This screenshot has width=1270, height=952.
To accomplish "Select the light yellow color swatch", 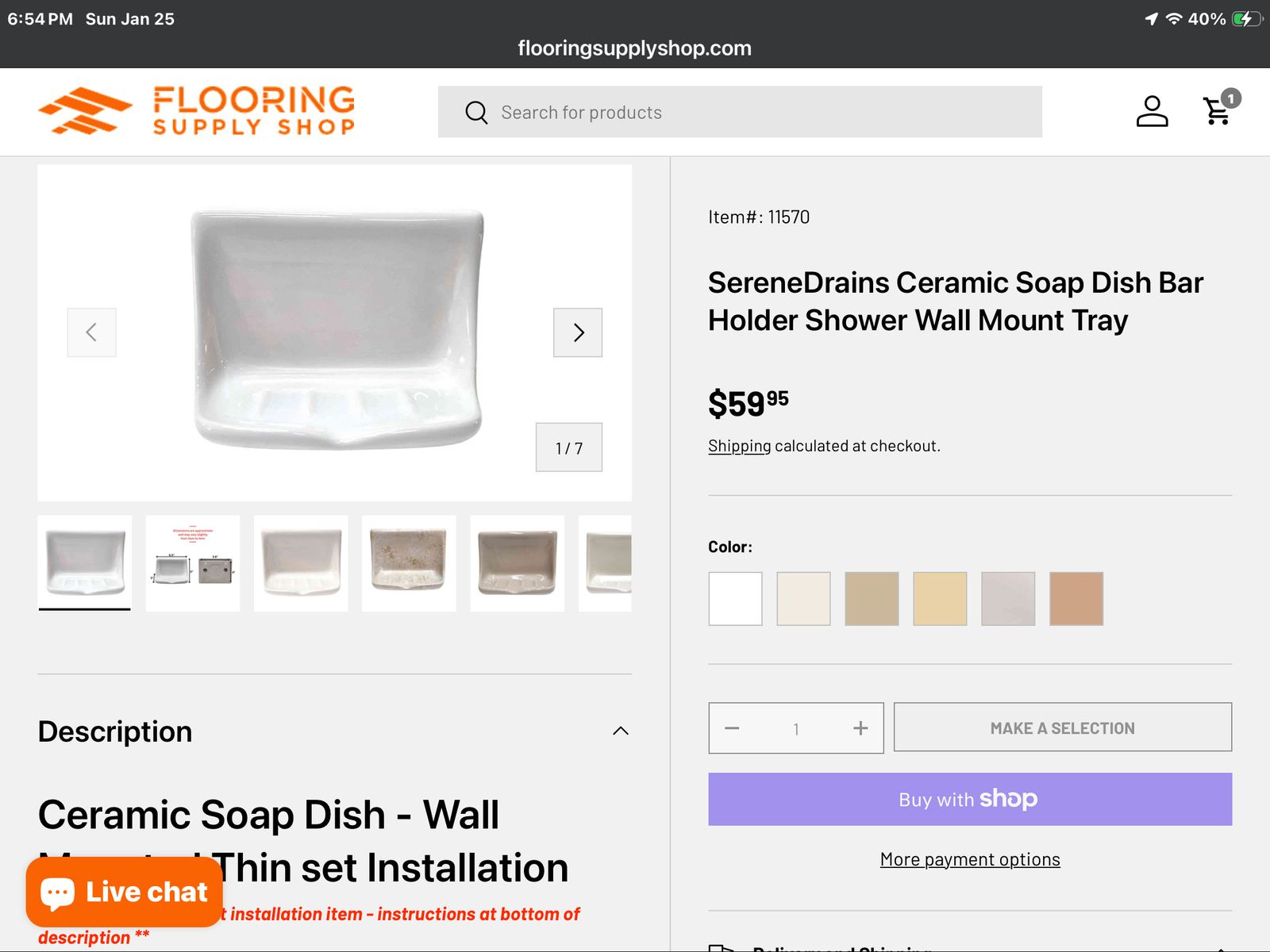I will pos(940,599).
